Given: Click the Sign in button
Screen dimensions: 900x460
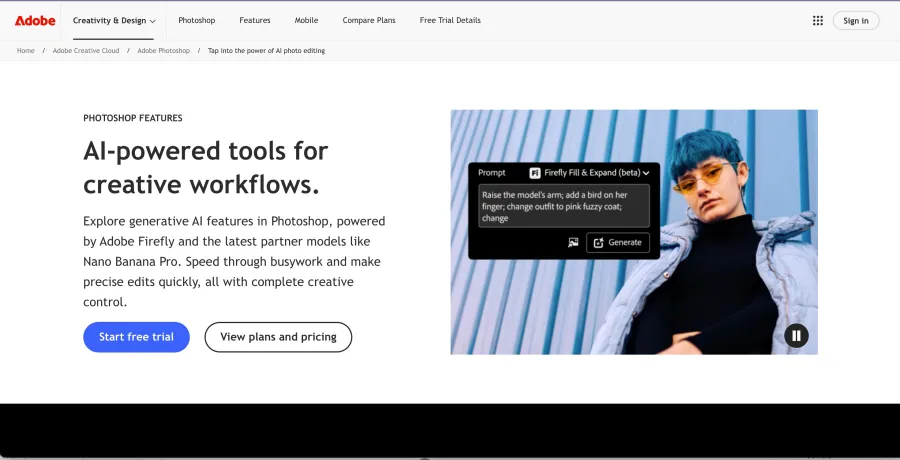Looking at the screenshot, I should pos(856,21).
